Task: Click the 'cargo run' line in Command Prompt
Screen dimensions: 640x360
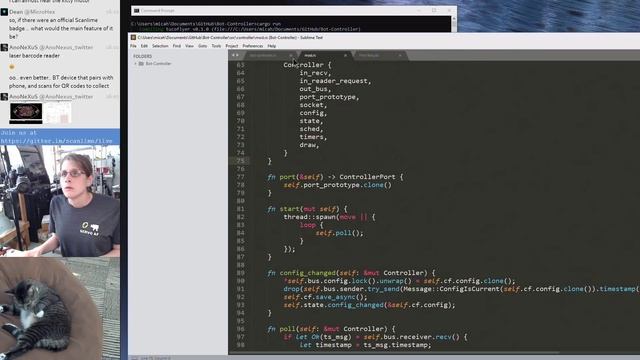Action: [x=206, y=24]
